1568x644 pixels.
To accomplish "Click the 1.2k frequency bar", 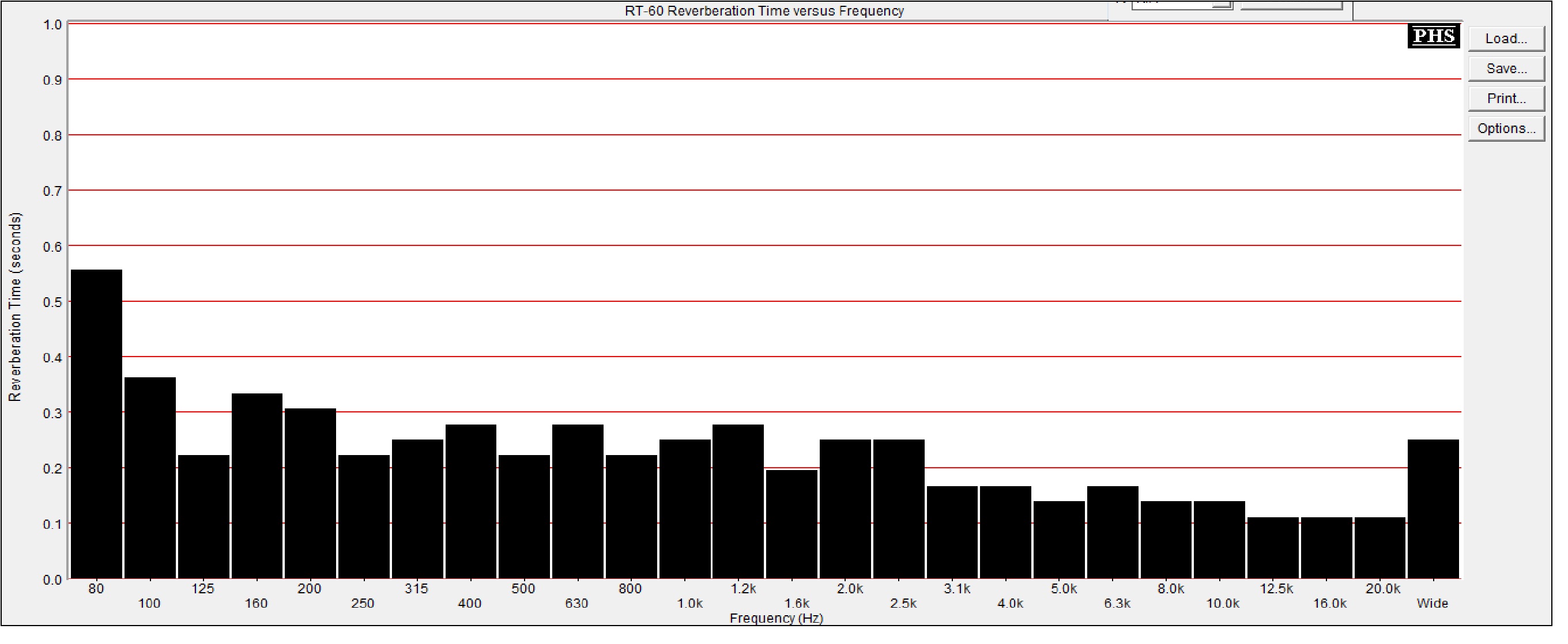I will tap(738, 501).
